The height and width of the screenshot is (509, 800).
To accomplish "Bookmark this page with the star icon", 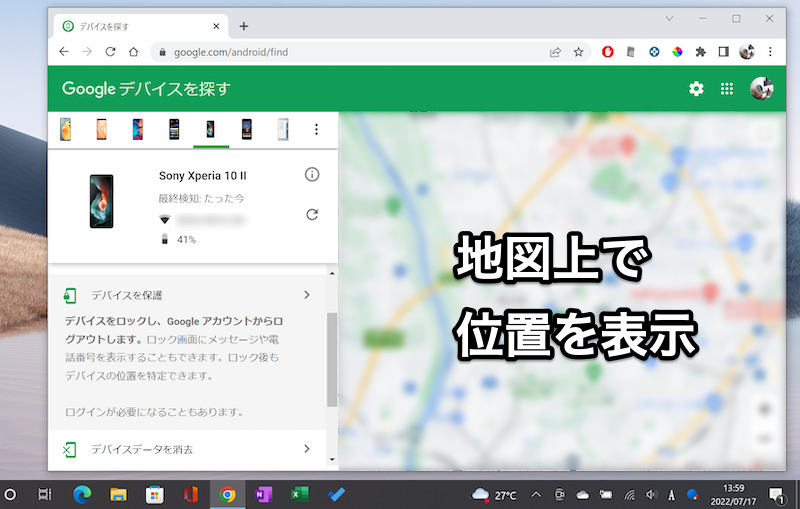I will click(x=578, y=52).
